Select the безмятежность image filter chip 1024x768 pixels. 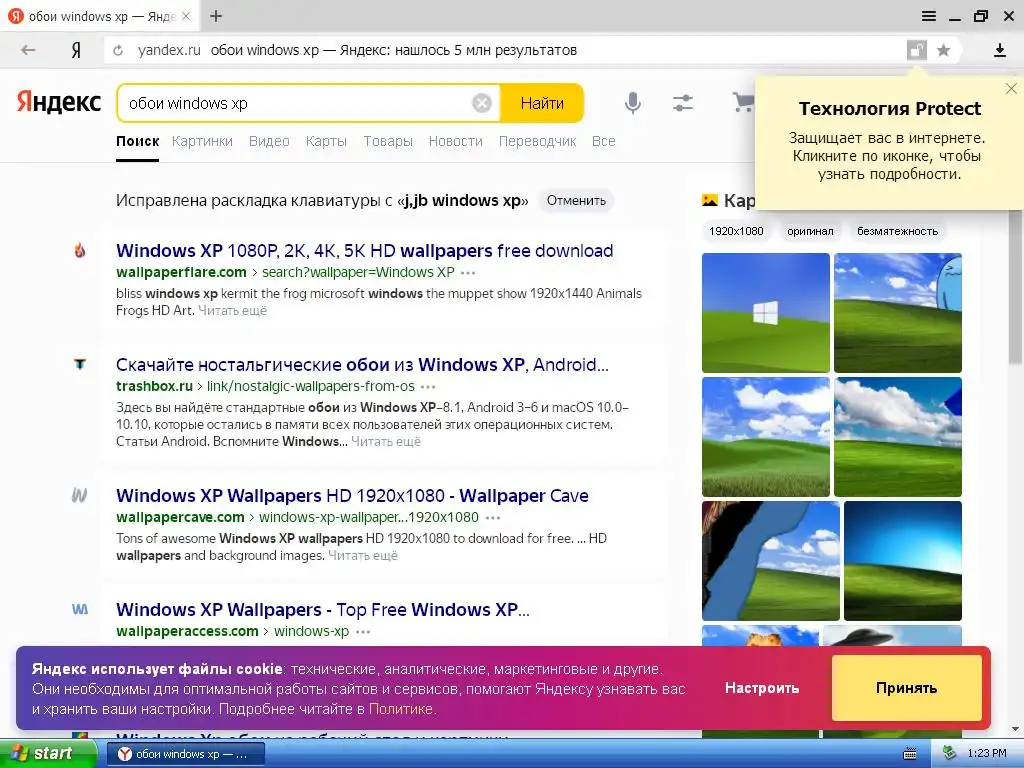click(x=897, y=231)
